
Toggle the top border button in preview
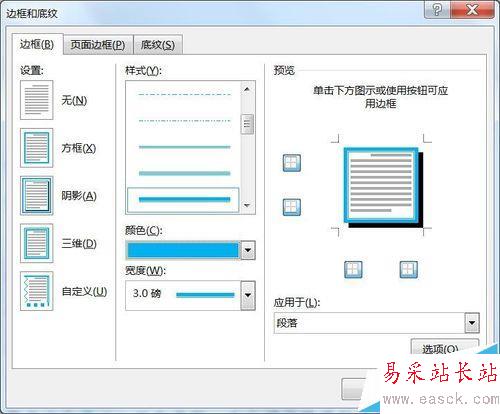point(292,163)
